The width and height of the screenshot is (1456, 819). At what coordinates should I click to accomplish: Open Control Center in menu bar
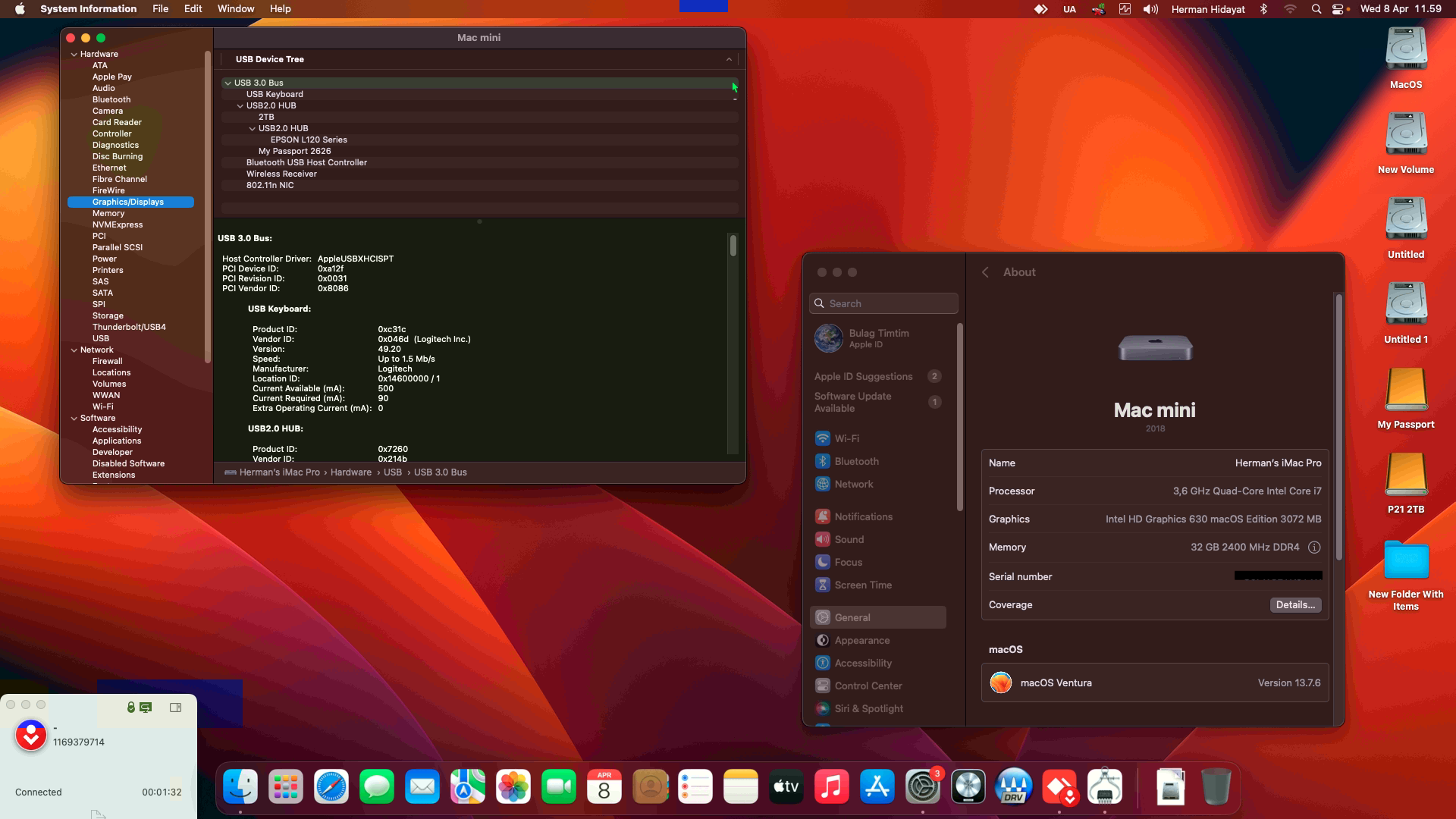(1339, 9)
